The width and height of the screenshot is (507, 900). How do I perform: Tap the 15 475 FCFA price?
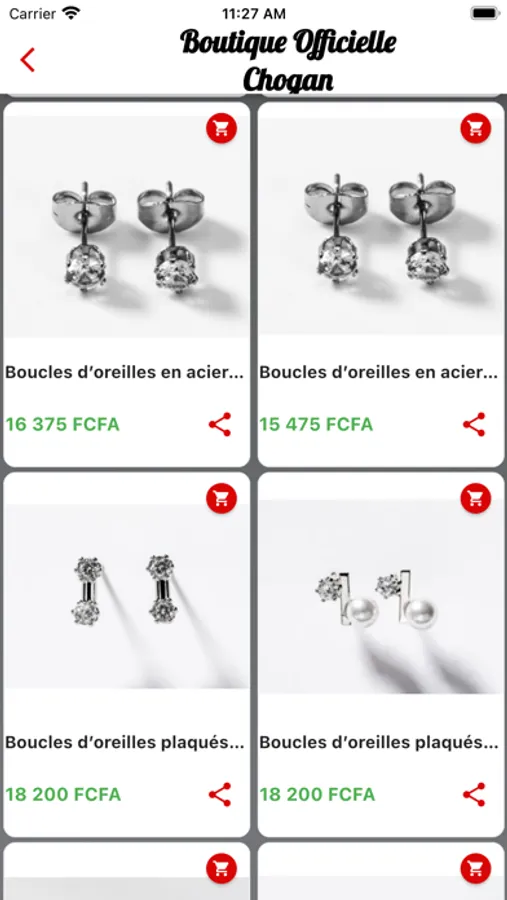point(316,425)
